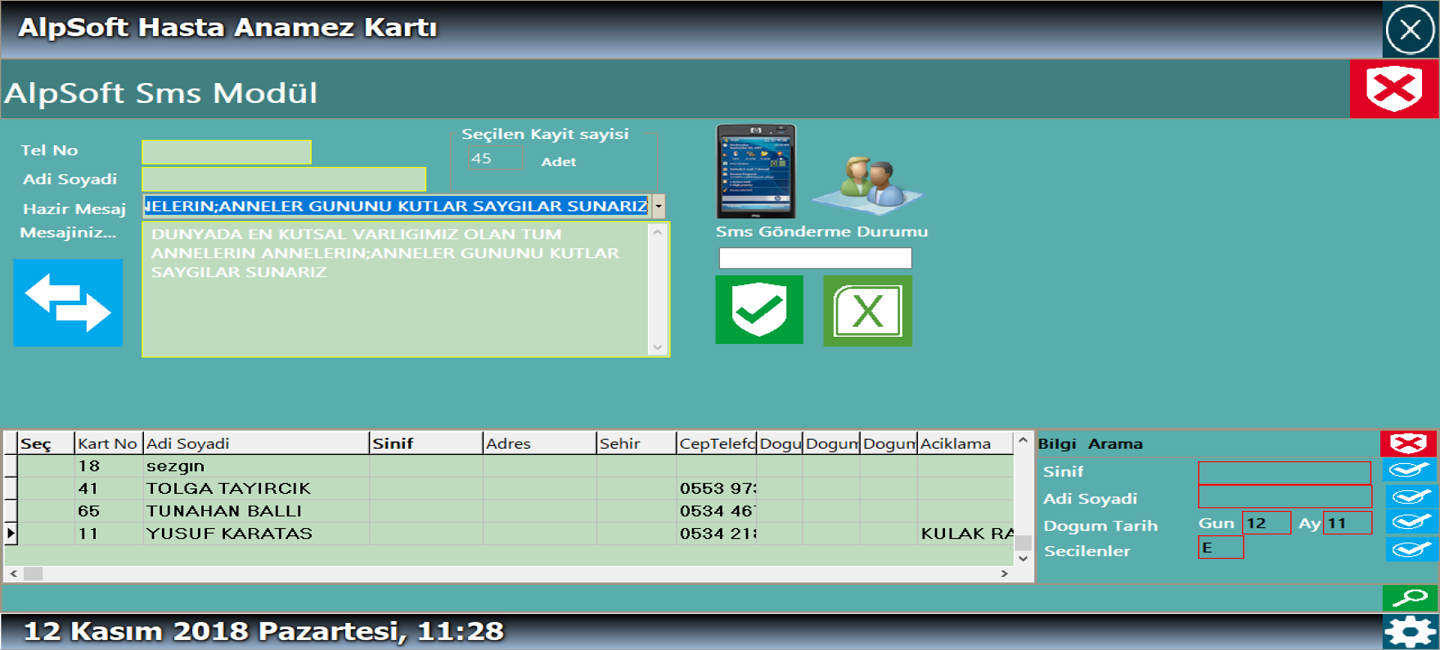Click the KULAK RA Aciklama cell
The image size is (1440, 650).
click(x=965, y=533)
